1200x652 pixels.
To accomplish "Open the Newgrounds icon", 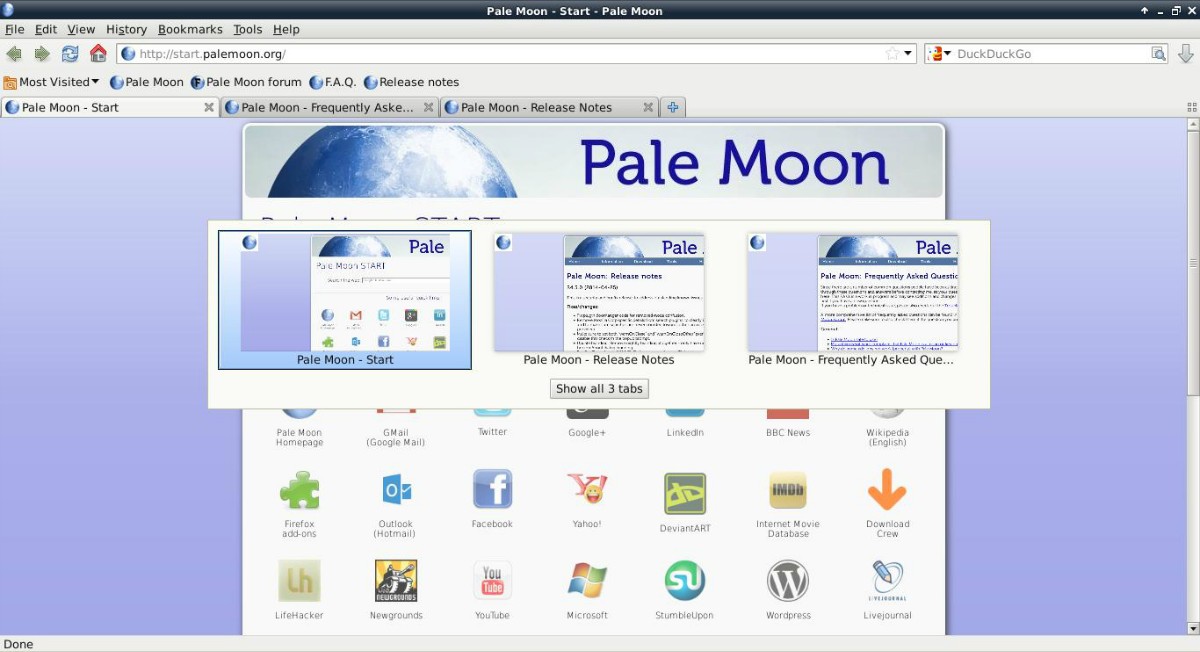I will pos(396,581).
